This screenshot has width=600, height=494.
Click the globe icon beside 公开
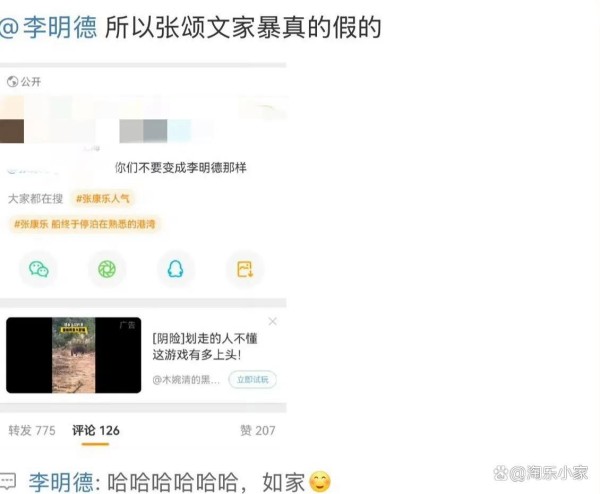(x=12, y=82)
